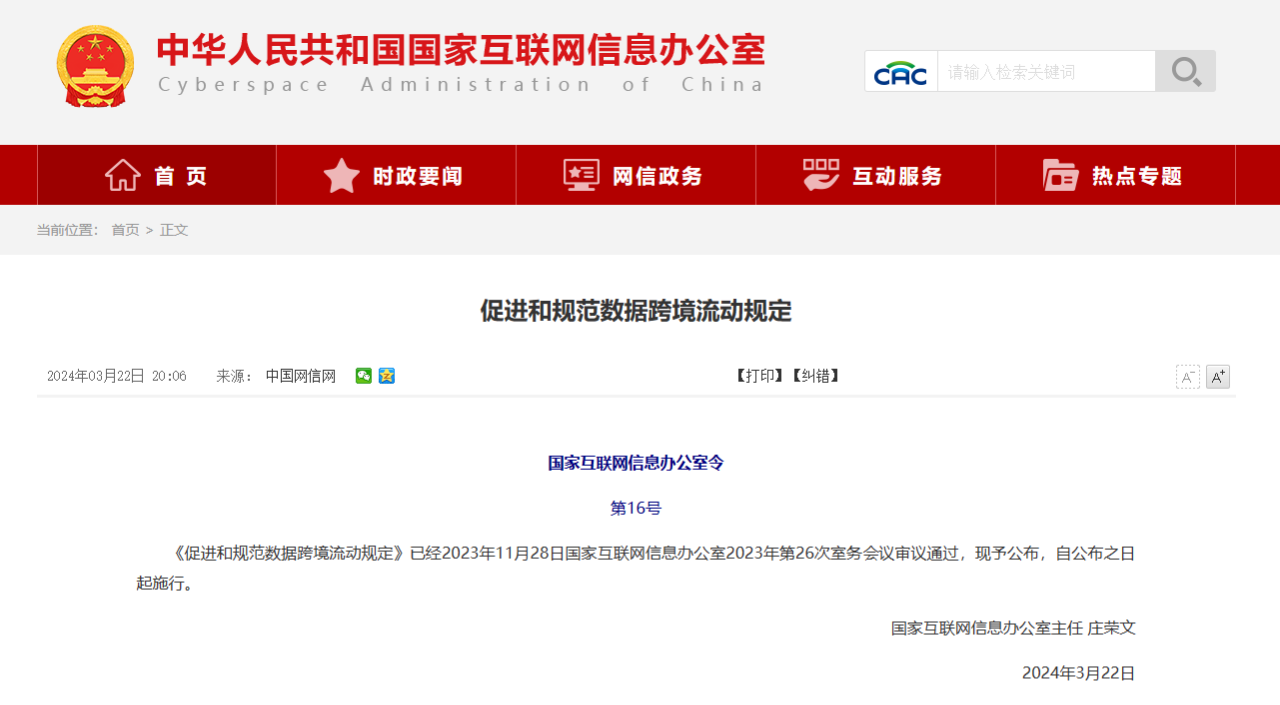Click the 中国网信网 source link
Image resolution: width=1280 pixels, height=705 pixels.
tap(301, 376)
